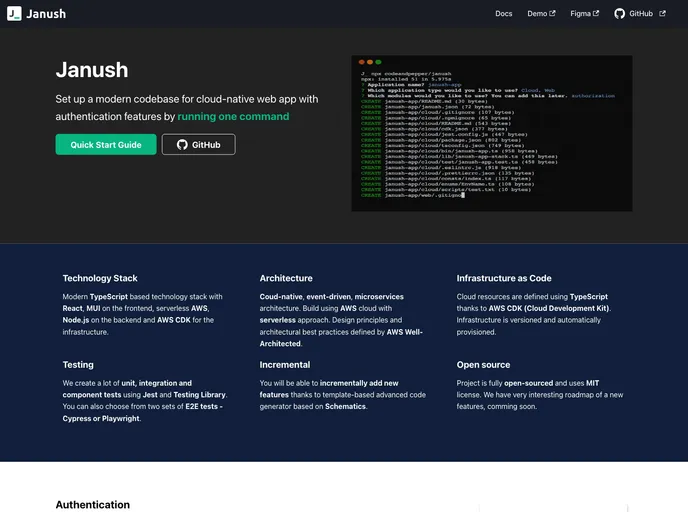Screen dimensions: 688x512
Task: Open the Demo navigation link
Action: (537, 14)
